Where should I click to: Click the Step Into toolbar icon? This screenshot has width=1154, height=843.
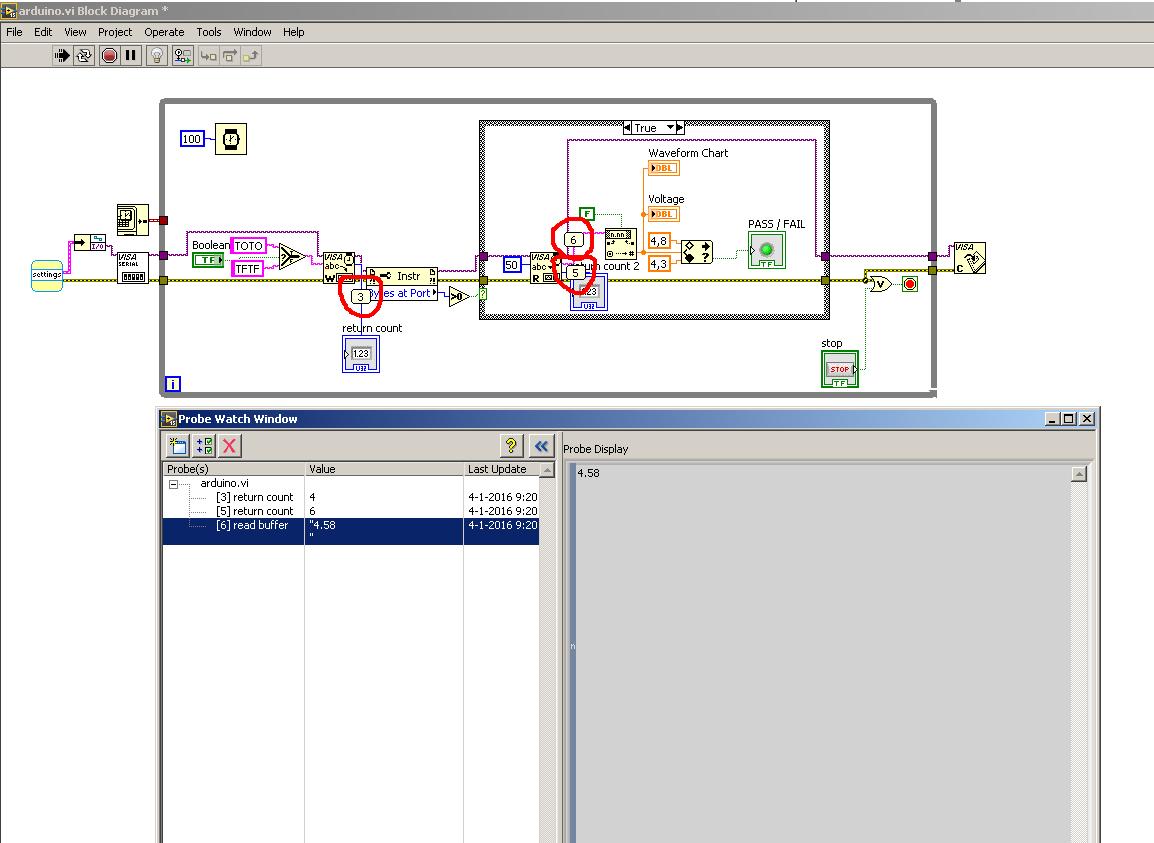point(208,56)
